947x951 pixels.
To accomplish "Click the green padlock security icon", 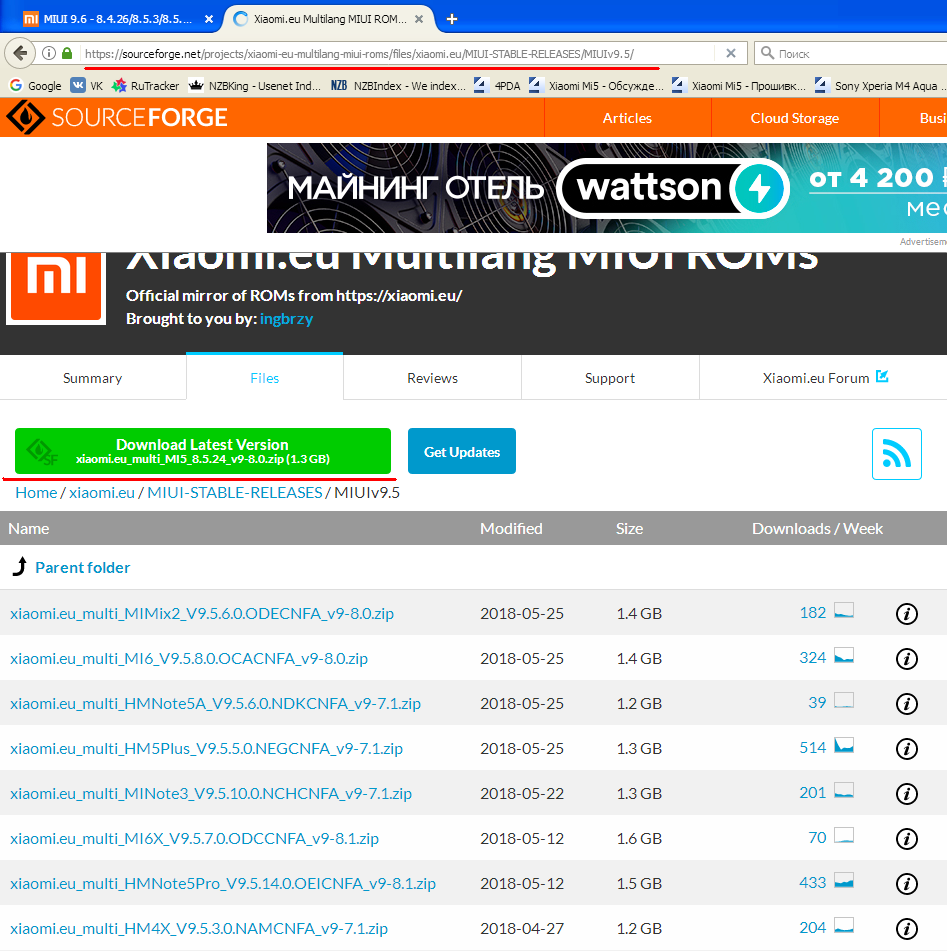I will [x=67, y=53].
